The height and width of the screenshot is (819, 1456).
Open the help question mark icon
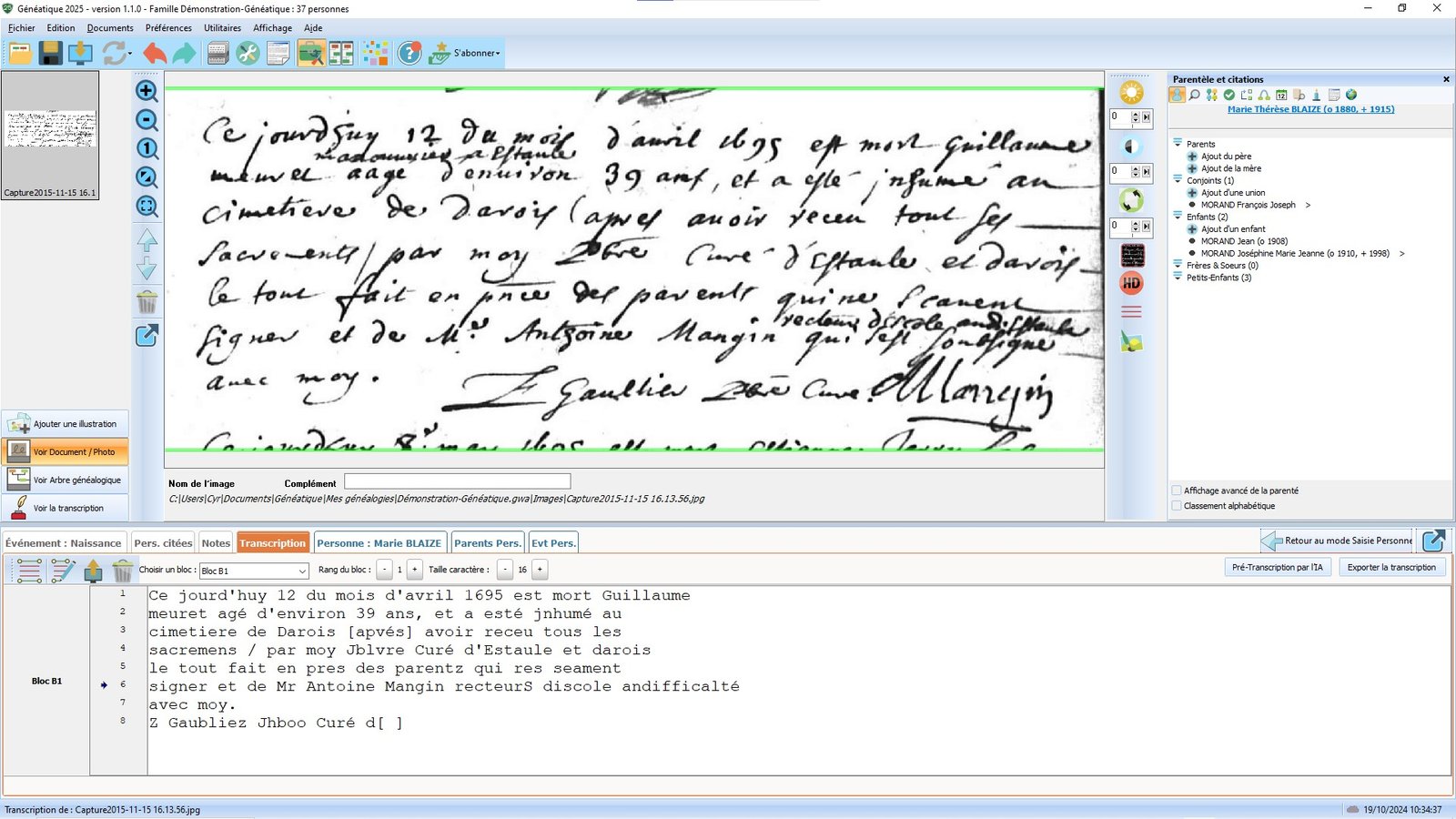(x=409, y=53)
